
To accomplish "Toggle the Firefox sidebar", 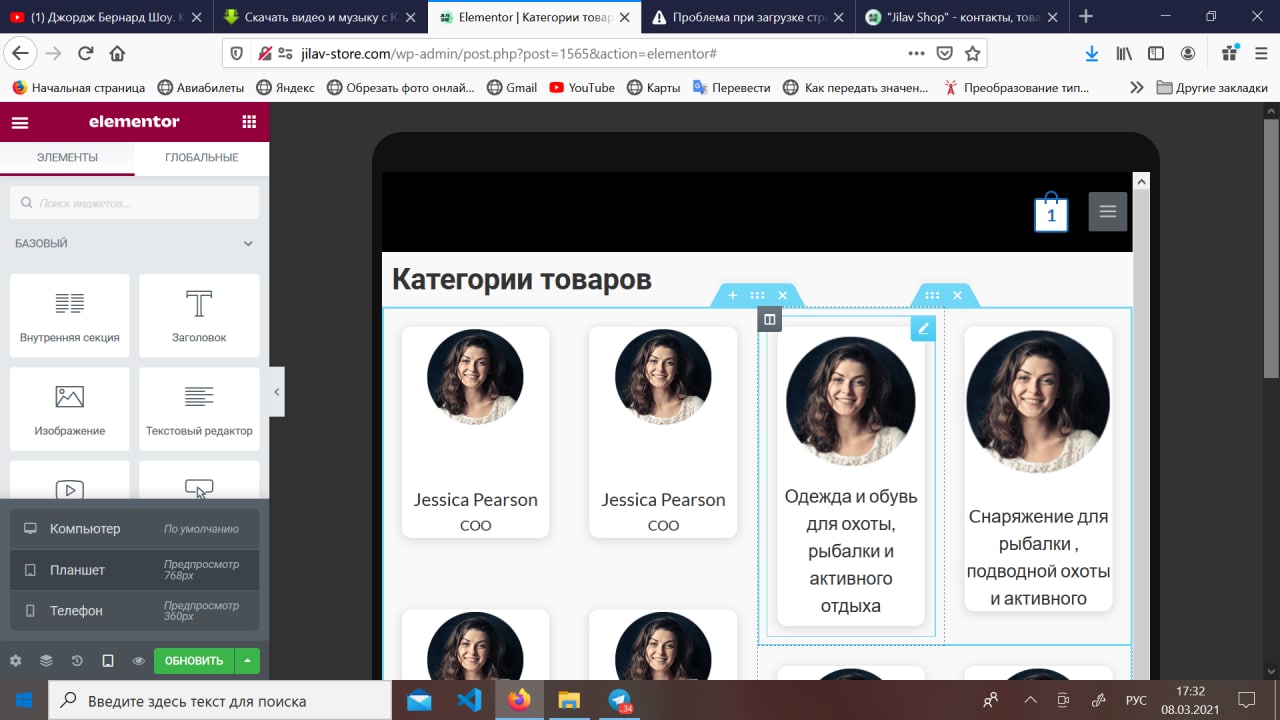I will pyautogui.click(x=1156, y=54).
